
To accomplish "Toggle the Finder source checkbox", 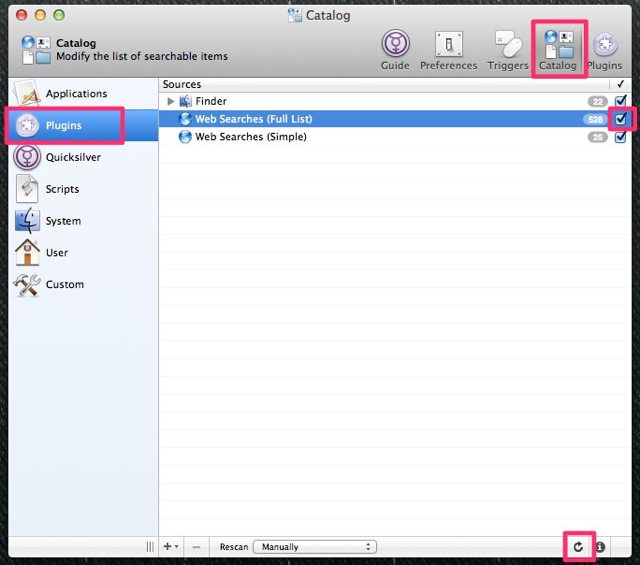I will pos(620,101).
